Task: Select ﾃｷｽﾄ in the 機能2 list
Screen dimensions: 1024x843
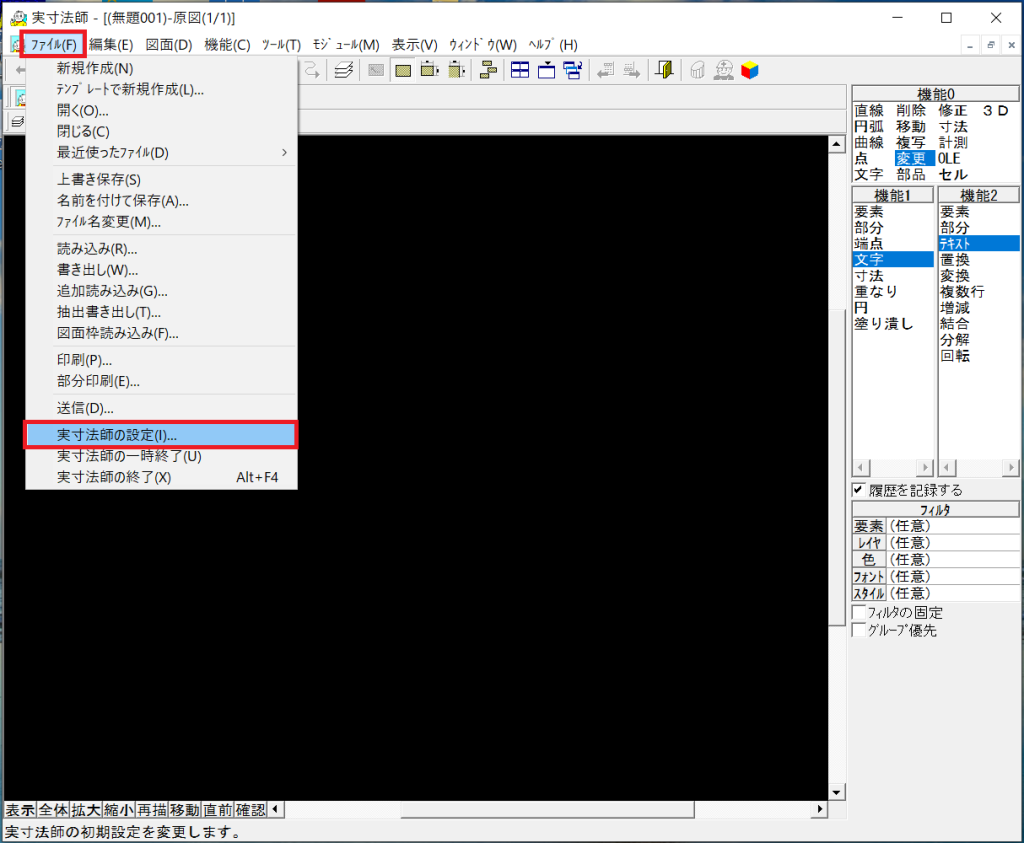Action: coord(979,244)
